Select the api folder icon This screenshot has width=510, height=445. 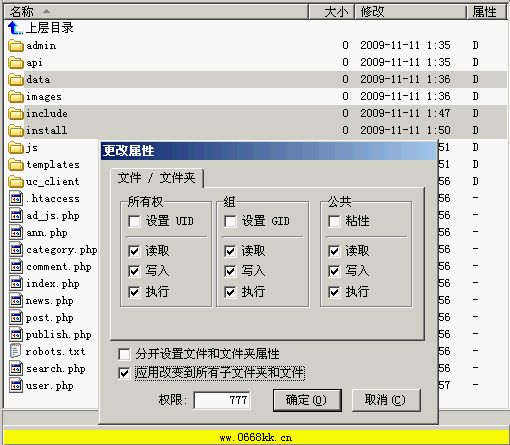point(16,63)
